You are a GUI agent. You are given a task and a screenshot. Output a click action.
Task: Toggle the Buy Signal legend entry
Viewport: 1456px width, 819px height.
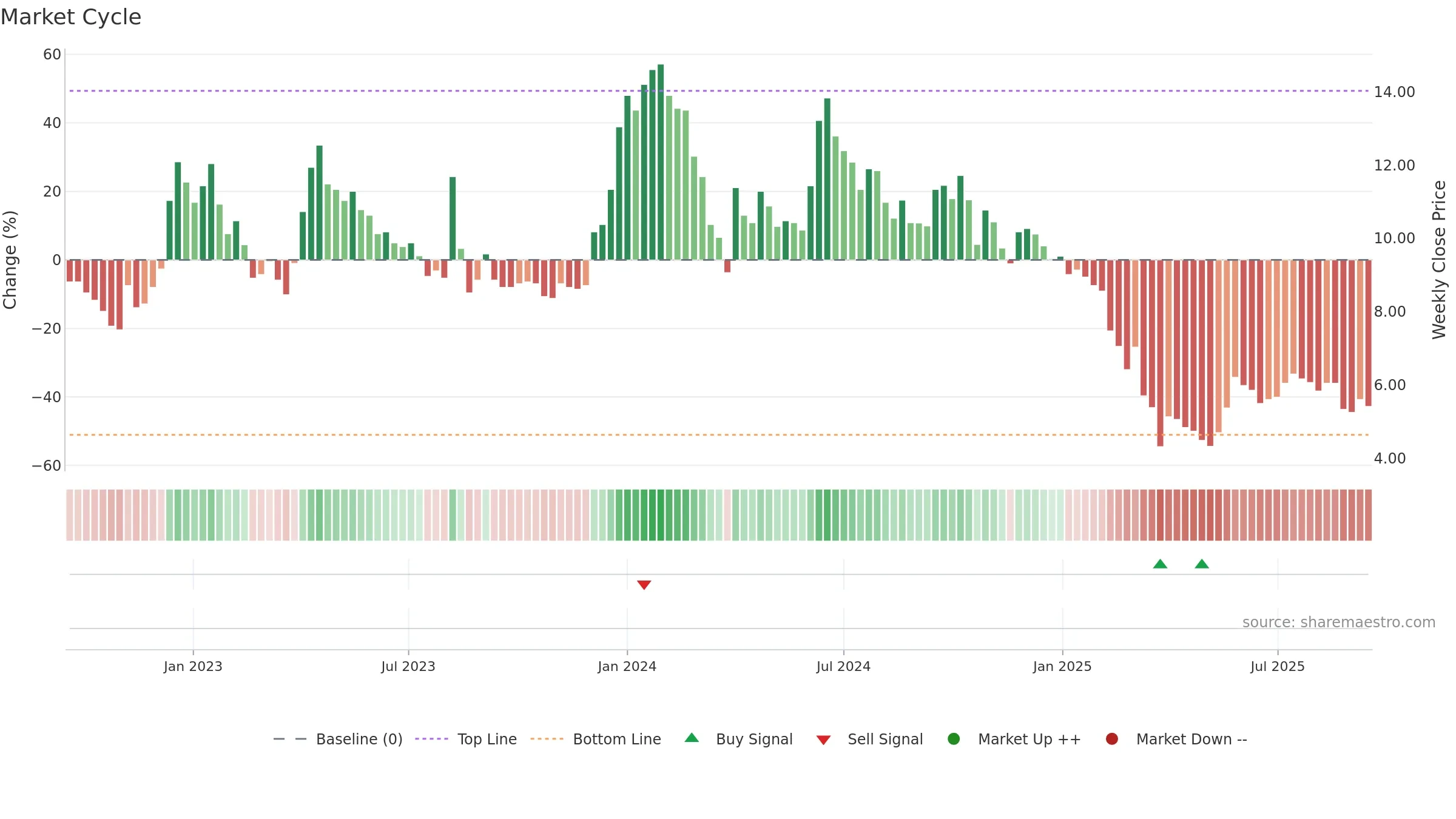(x=738, y=739)
